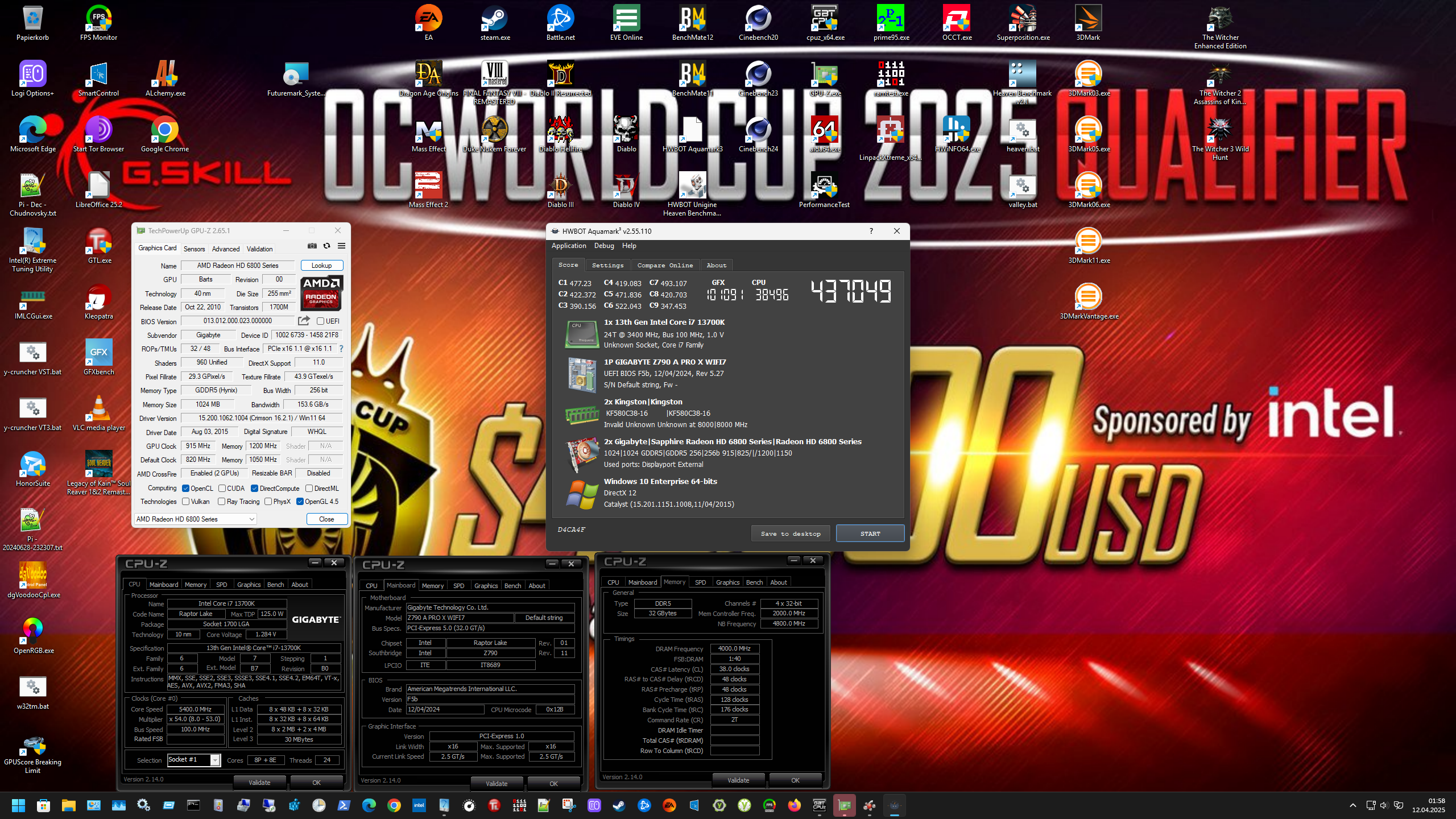1456x819 pixels.
Task: Click the 437049 total score display
Action: click(851, 291)
